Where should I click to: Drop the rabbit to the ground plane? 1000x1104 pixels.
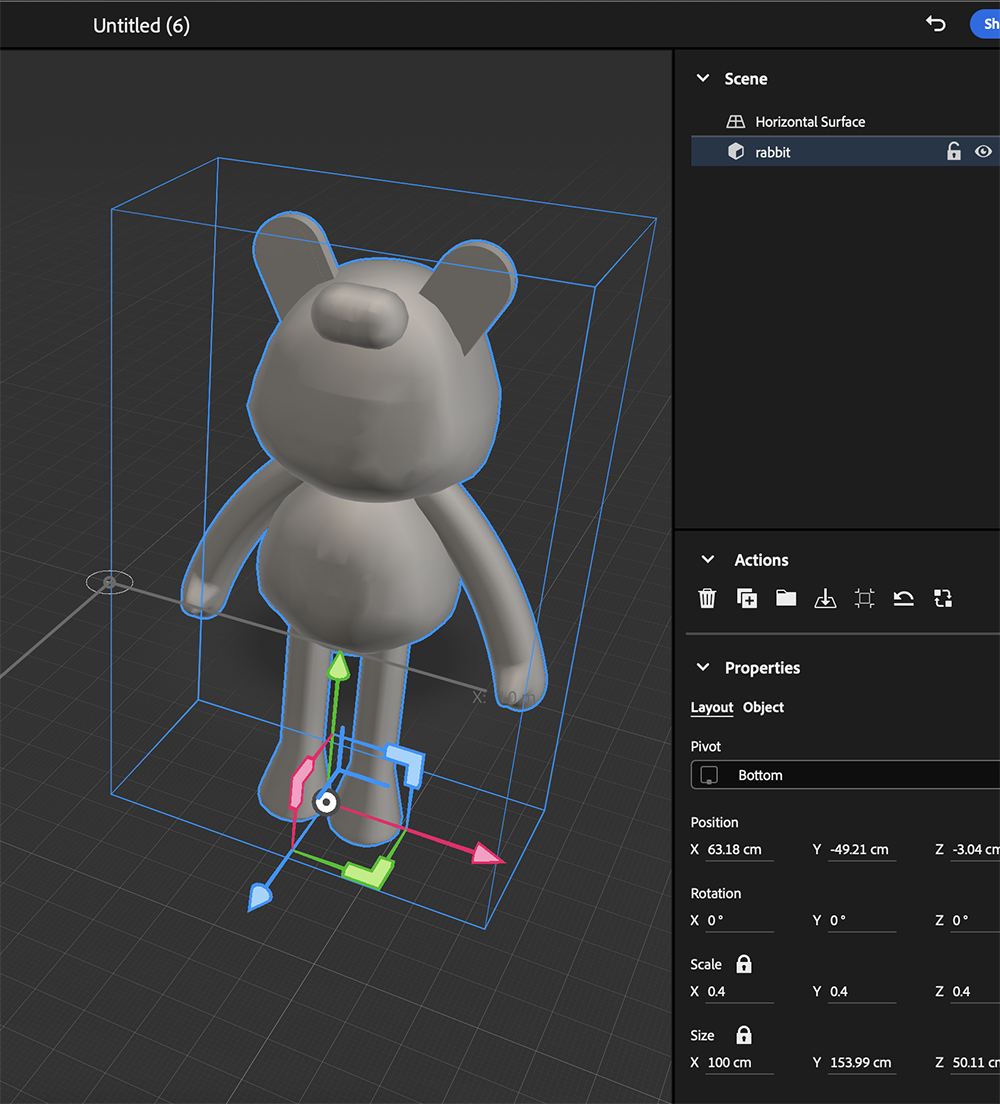825,597
